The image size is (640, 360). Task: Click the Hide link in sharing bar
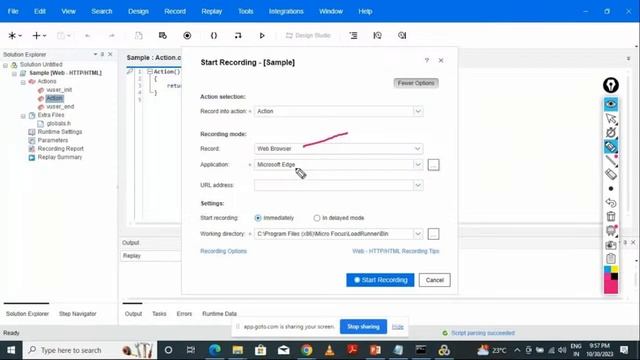coord(398,327)
